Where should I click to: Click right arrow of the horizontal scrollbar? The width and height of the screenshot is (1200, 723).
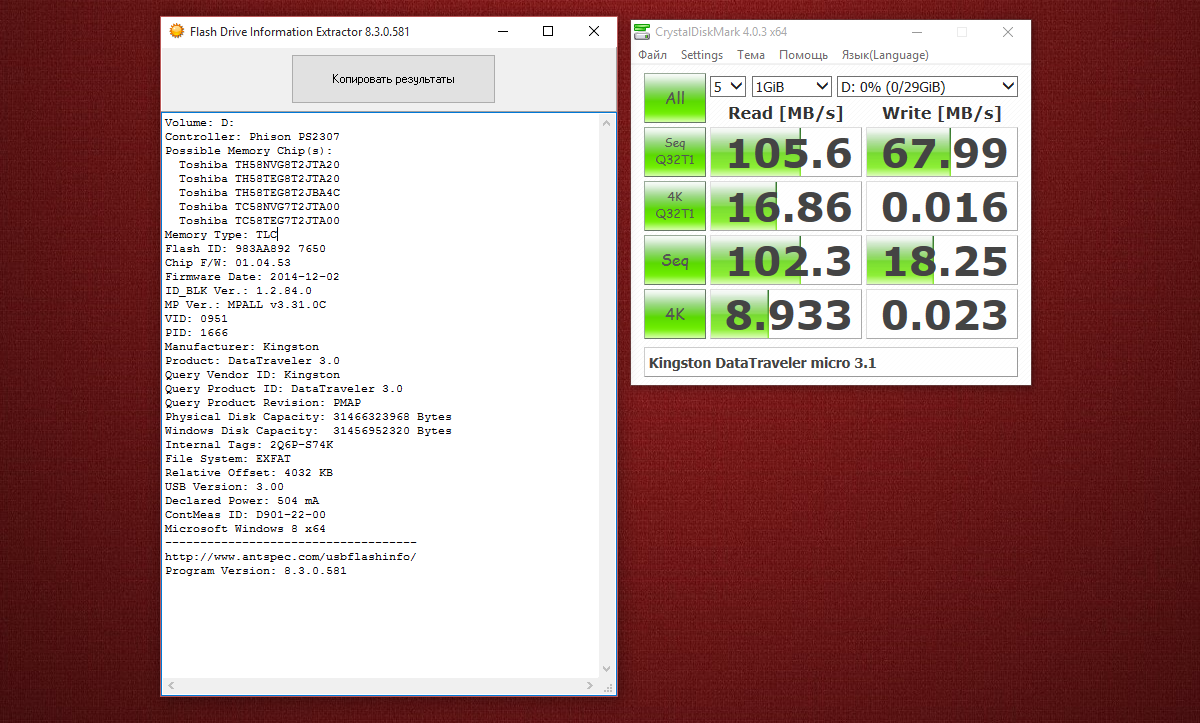590,686
